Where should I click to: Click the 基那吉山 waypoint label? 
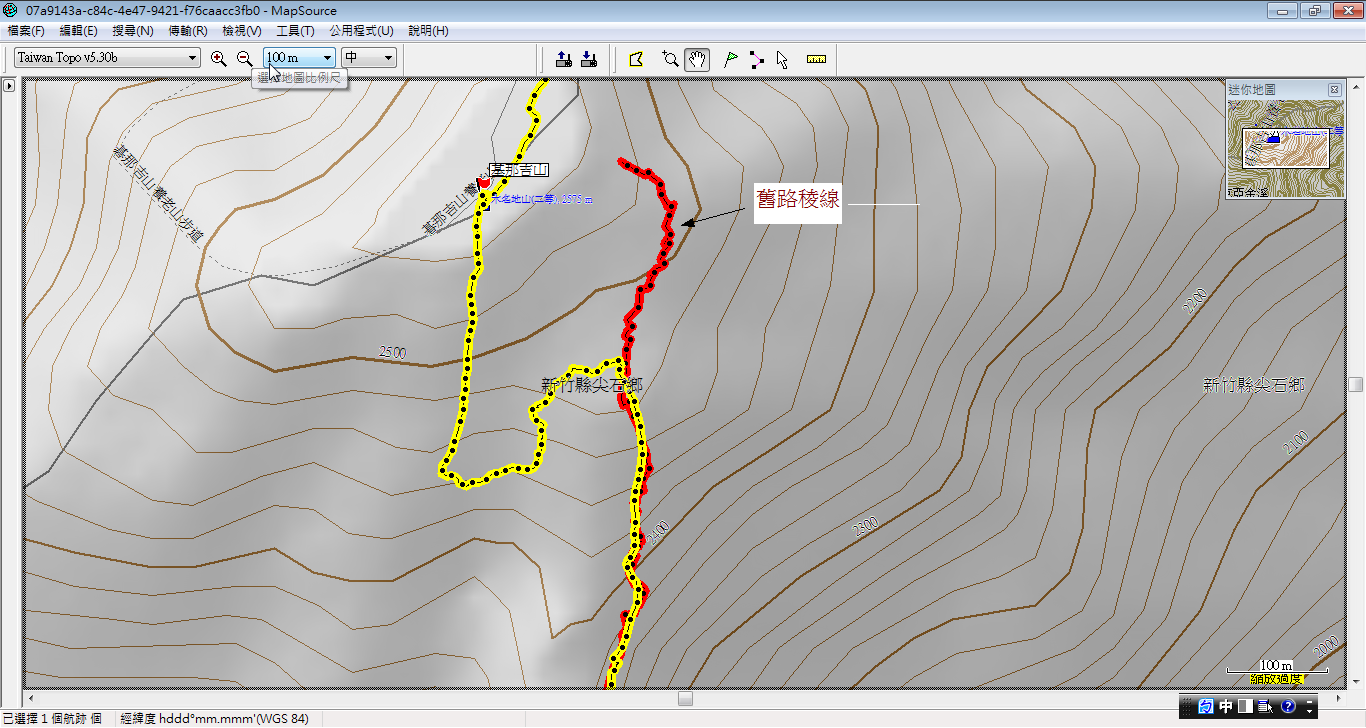pyautogui.click(x=520, y=171)
